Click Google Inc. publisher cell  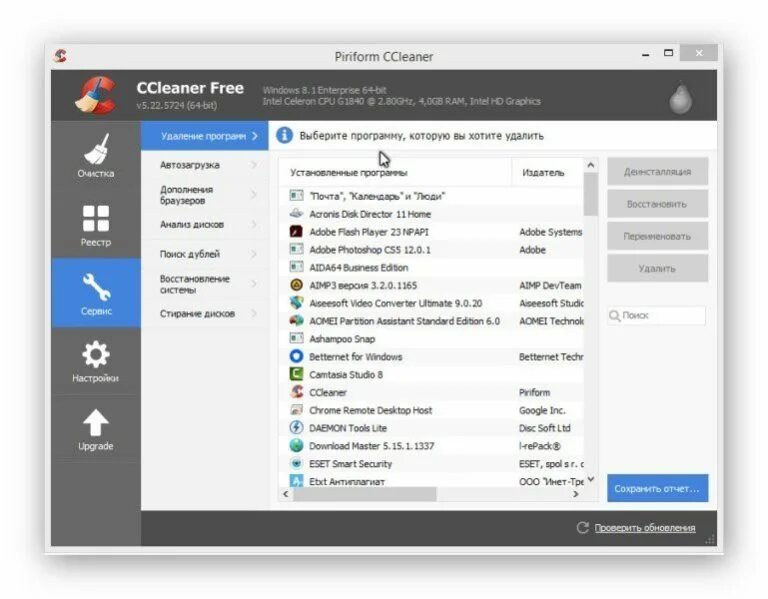(542, 410)
